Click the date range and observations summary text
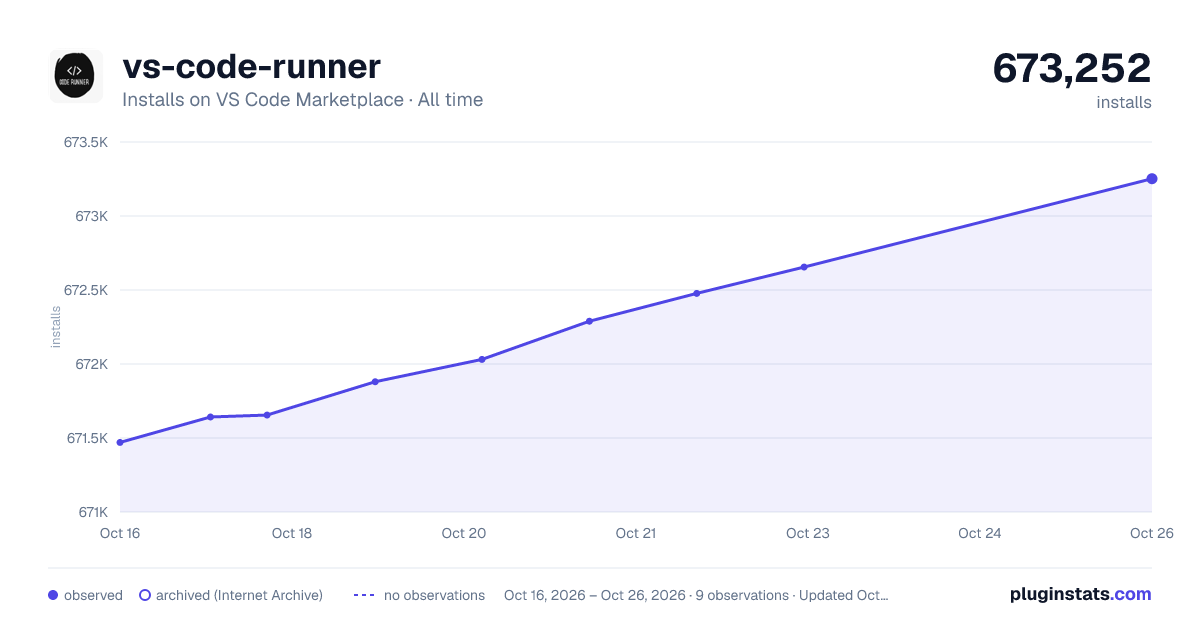Viewport: 1200px width, 630px height. click(x=696, y=595)
